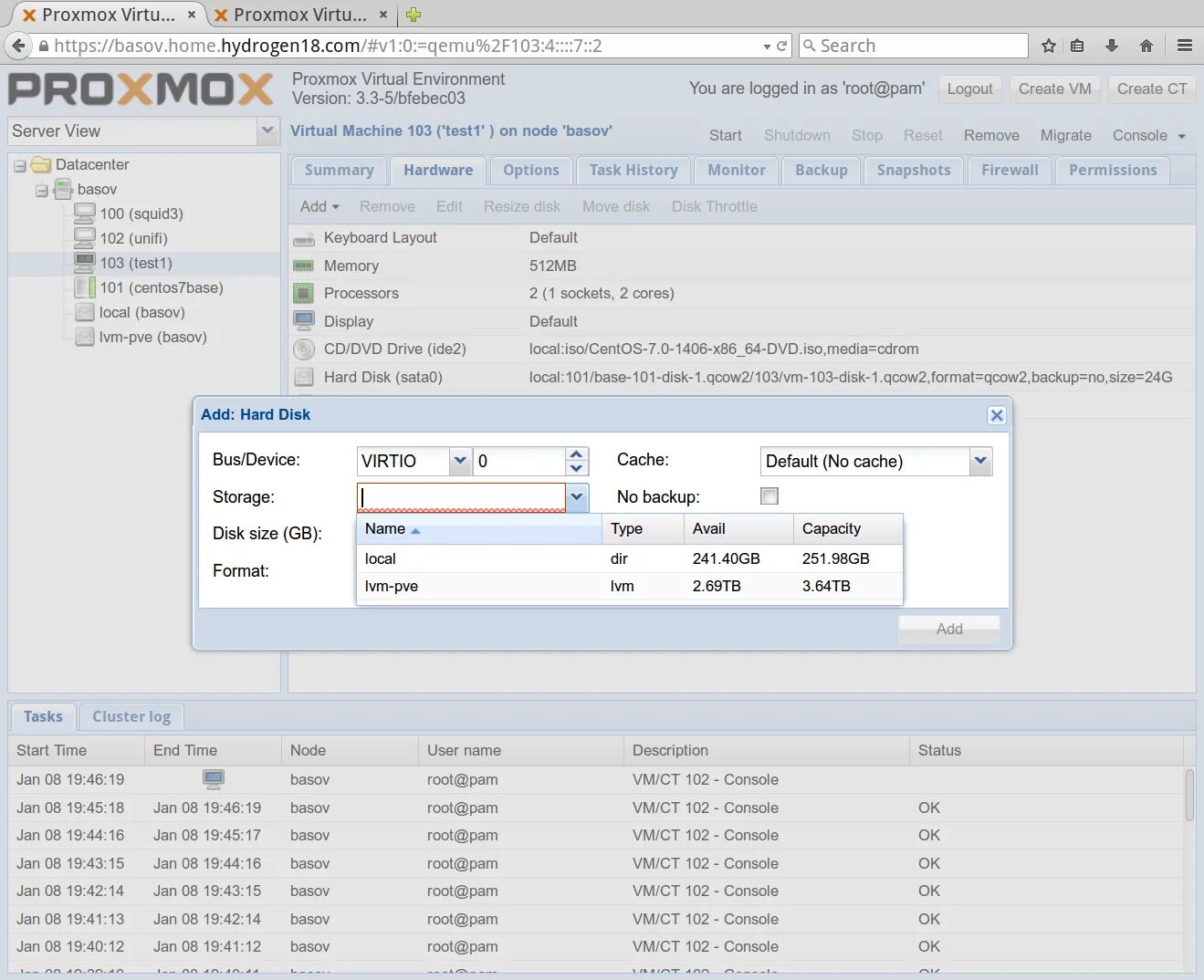Reload the page with refresh icon
Viewport: 1204px width, 980px height.
click(x=782, y=46)
